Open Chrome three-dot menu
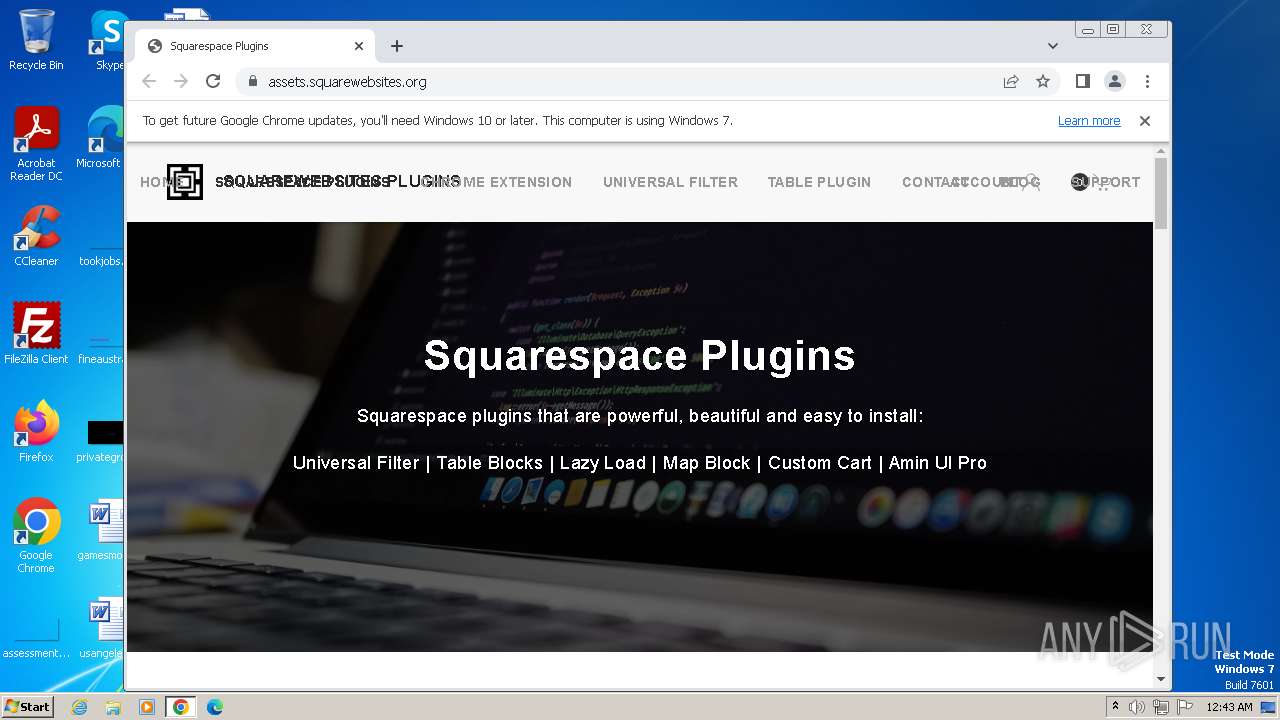The image size is (1280, 720). coord(1147,82)
